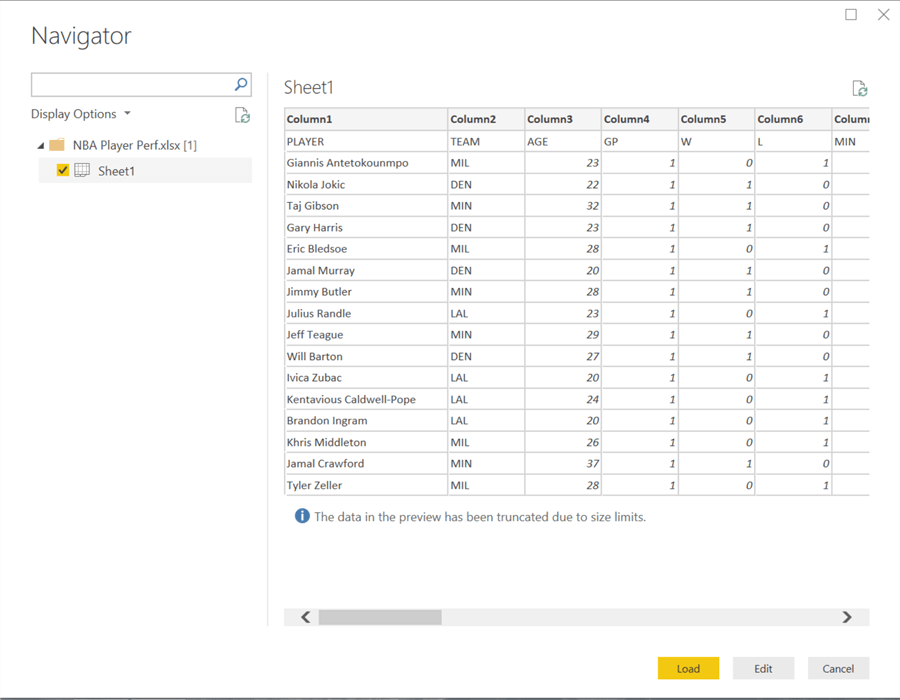Click the horizontal scrollbar thumb
This screenshot has height=700, width=900.
380,618
